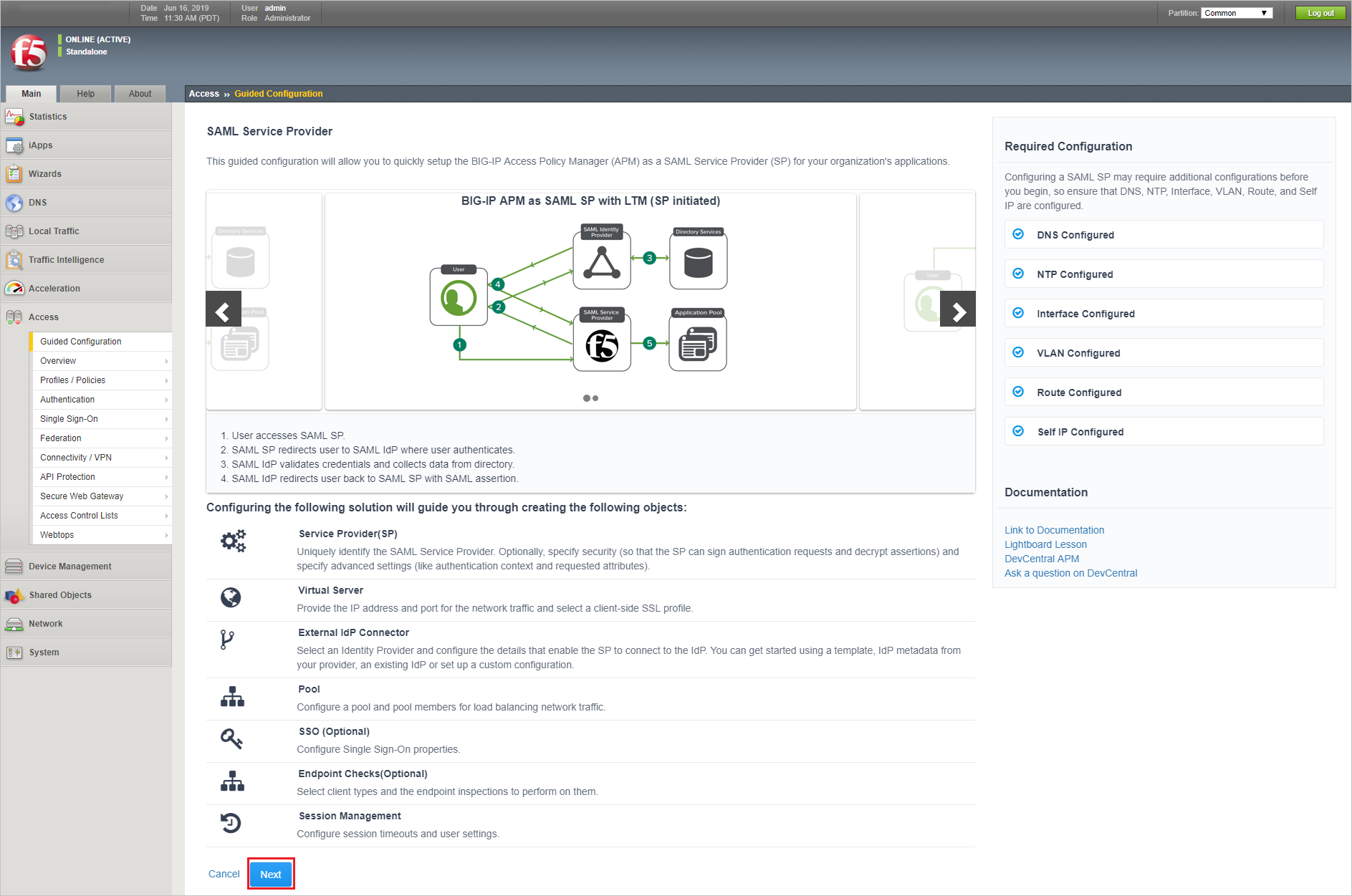Expand the Federation submenu arrow
1352x896 pixels.
[x=166, y=438]
